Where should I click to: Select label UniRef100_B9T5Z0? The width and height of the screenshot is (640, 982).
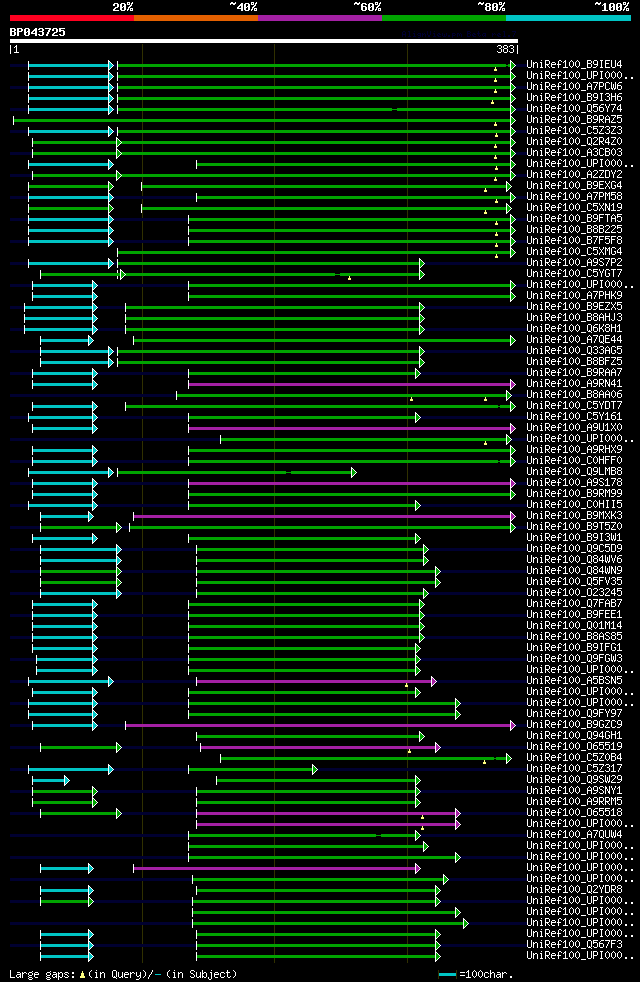pyautogui.click(x=574, y=527)
